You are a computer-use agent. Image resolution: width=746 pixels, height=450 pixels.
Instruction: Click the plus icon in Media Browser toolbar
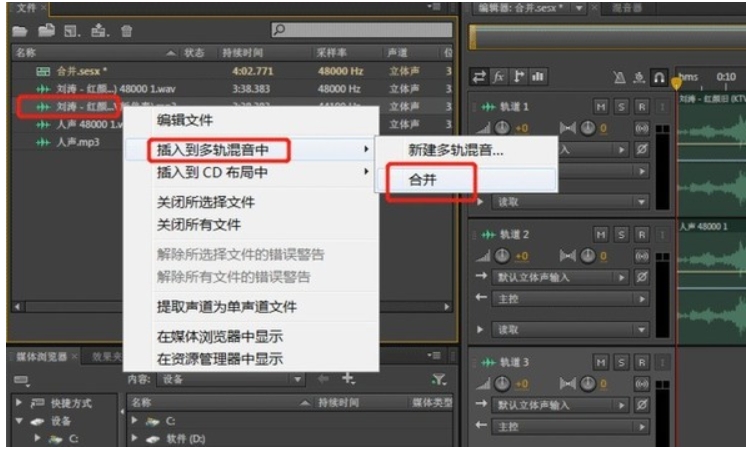[x=348, y=379]
